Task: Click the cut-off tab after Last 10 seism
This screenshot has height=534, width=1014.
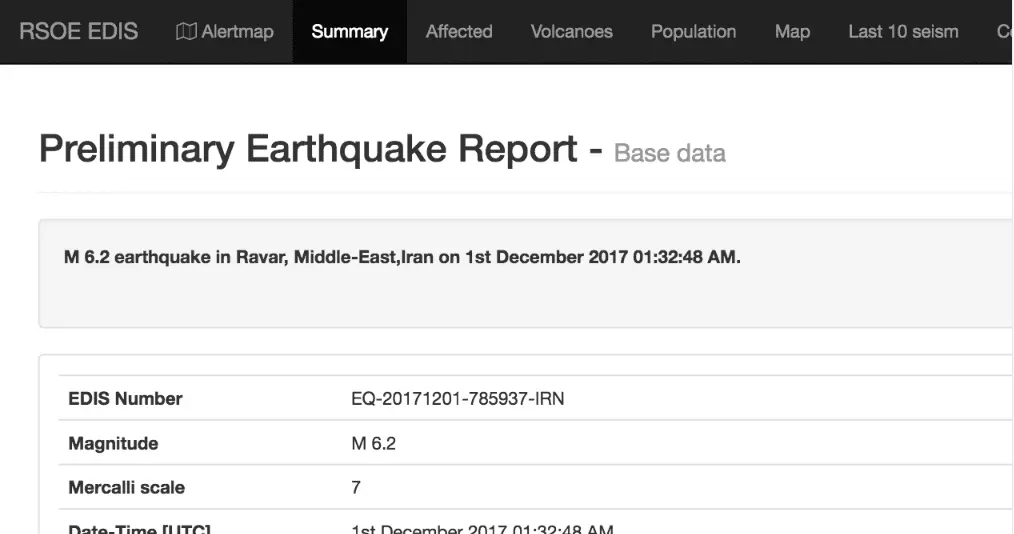Action: [x=1003, y=32]
